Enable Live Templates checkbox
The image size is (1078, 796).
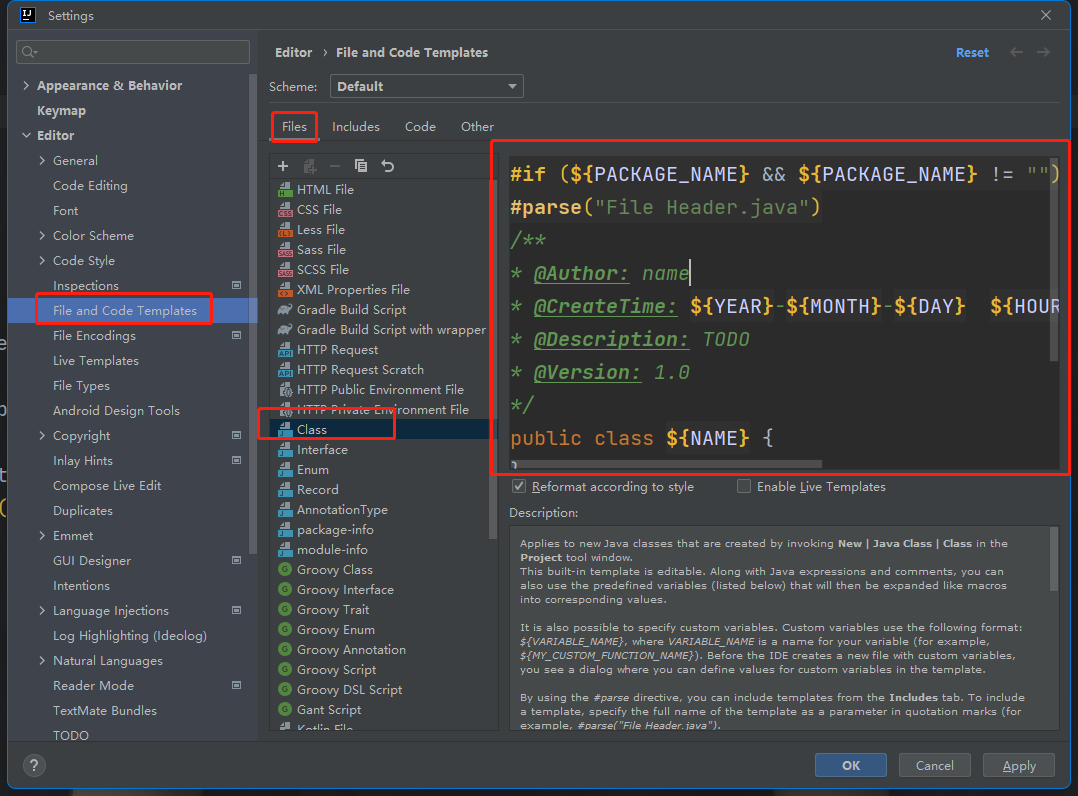[x=743, y=486]
